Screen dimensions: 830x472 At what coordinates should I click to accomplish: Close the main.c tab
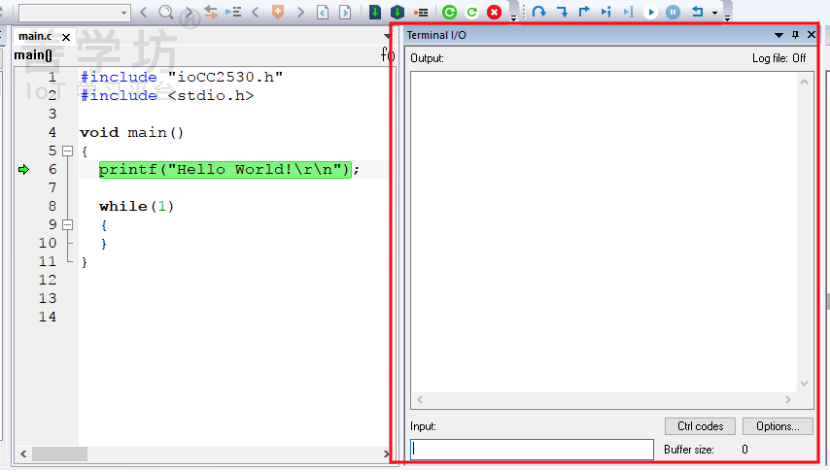coord(66,37)
